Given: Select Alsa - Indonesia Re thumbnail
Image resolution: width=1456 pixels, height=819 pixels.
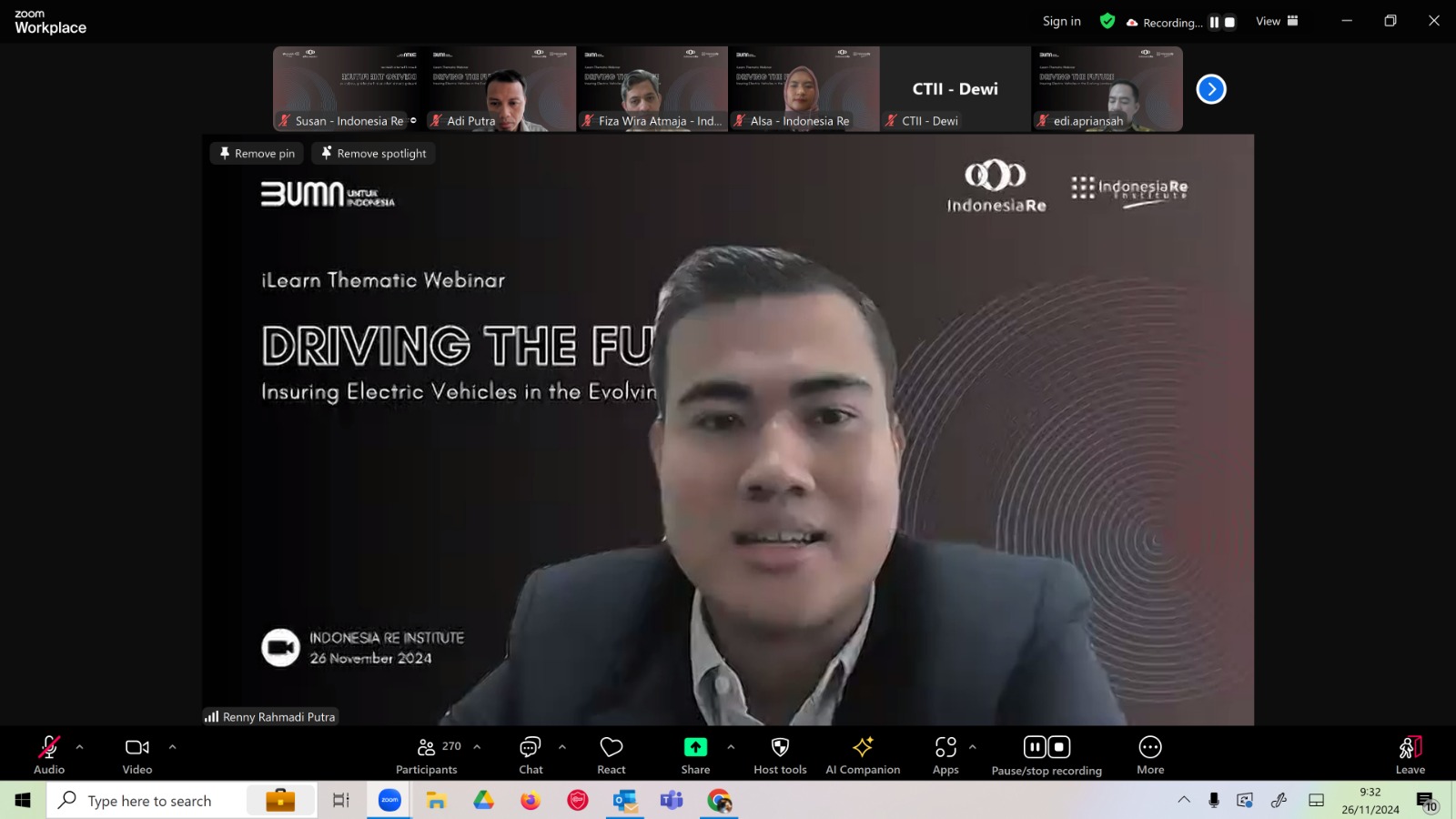Looking at the screenshot, I should click(x=804, y=89).
